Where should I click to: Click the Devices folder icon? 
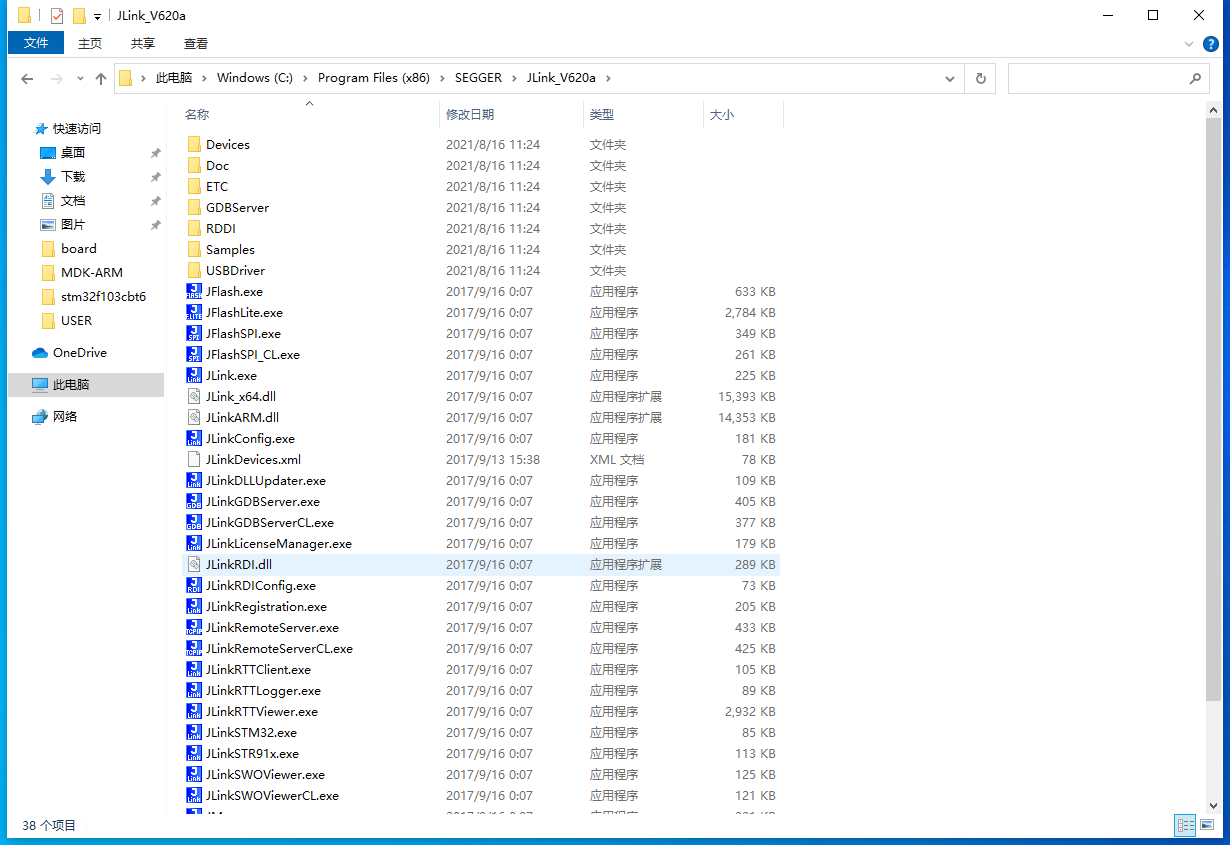pyautogui.click(x=194, y=145)
